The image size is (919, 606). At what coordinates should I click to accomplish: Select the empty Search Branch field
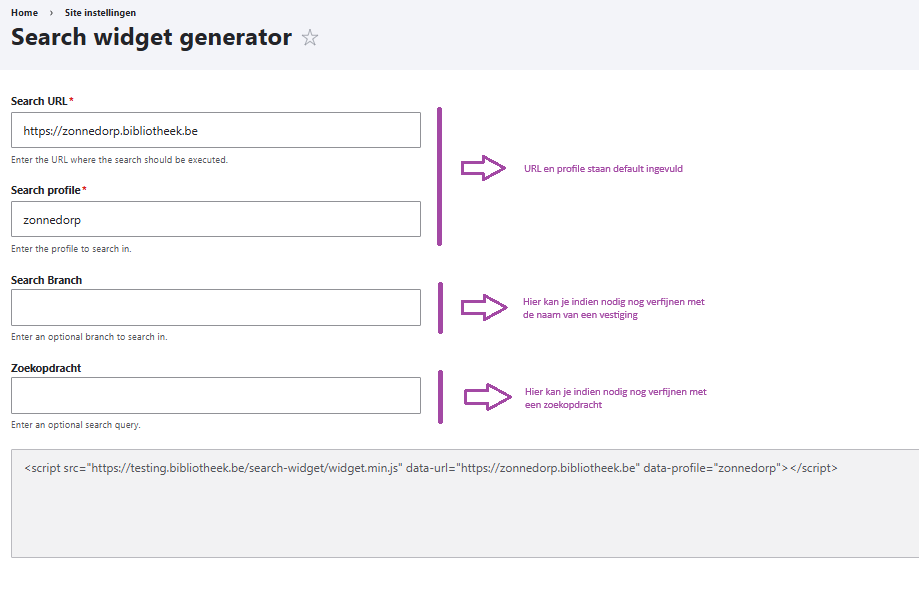point(215,307)
